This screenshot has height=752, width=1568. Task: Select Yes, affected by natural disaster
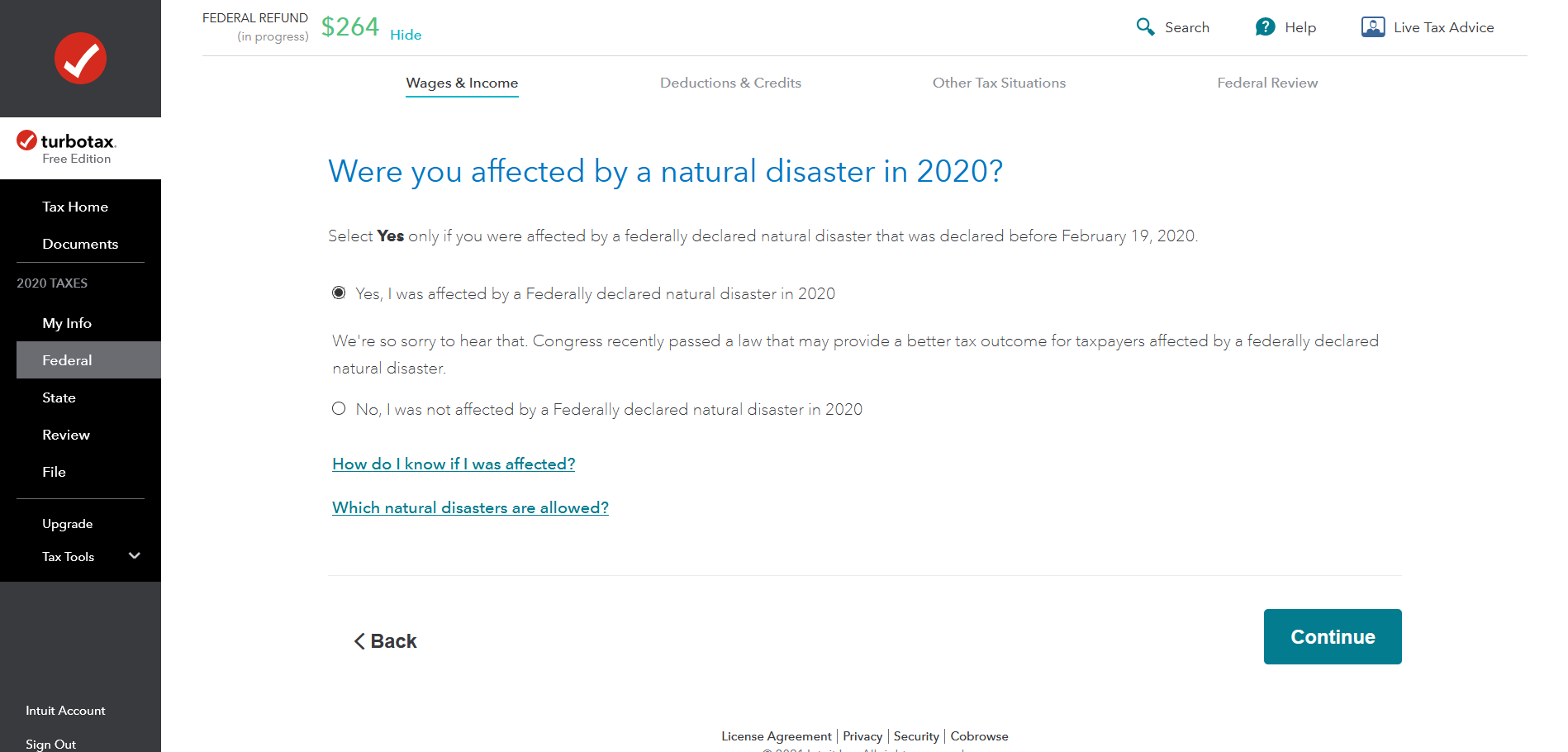pyautogui.click(x=339, y=293)
